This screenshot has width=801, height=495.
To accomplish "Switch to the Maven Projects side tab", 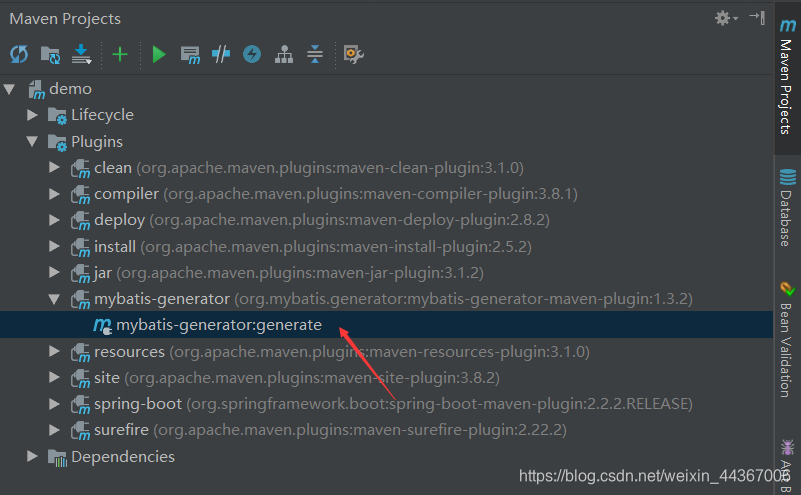I will [x=787, y=77].
